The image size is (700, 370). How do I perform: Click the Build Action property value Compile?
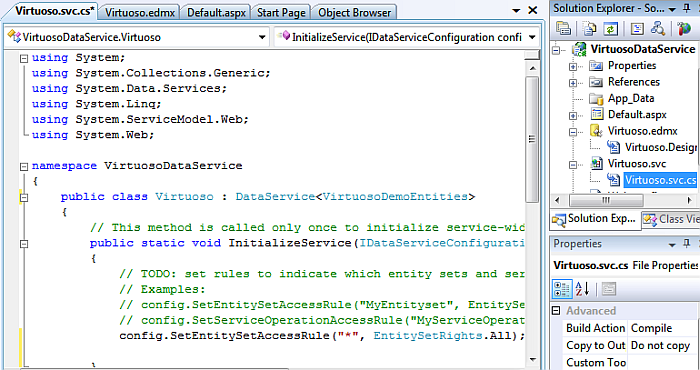coord(662,328)
